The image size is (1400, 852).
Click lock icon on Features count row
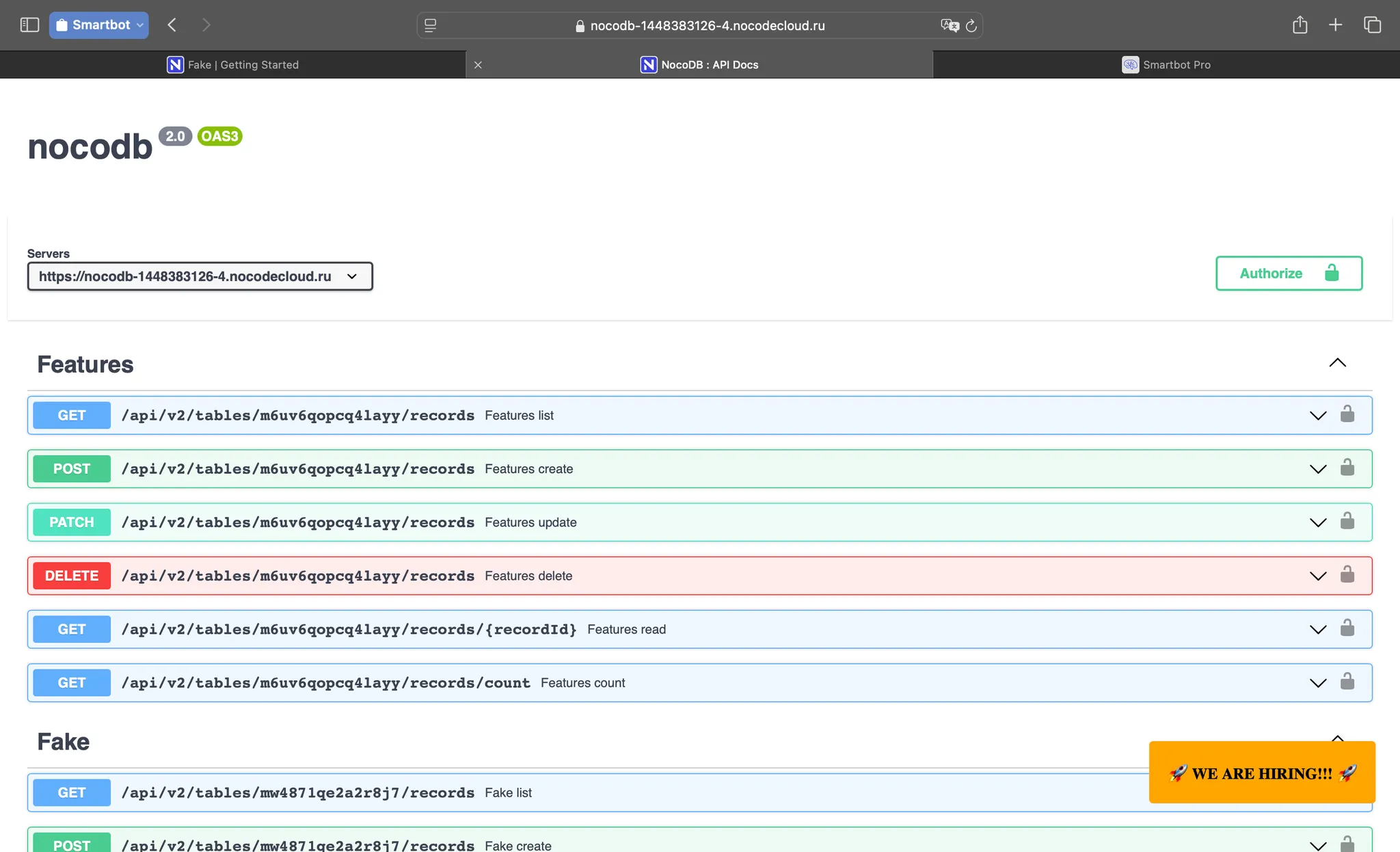point(1347,681)
